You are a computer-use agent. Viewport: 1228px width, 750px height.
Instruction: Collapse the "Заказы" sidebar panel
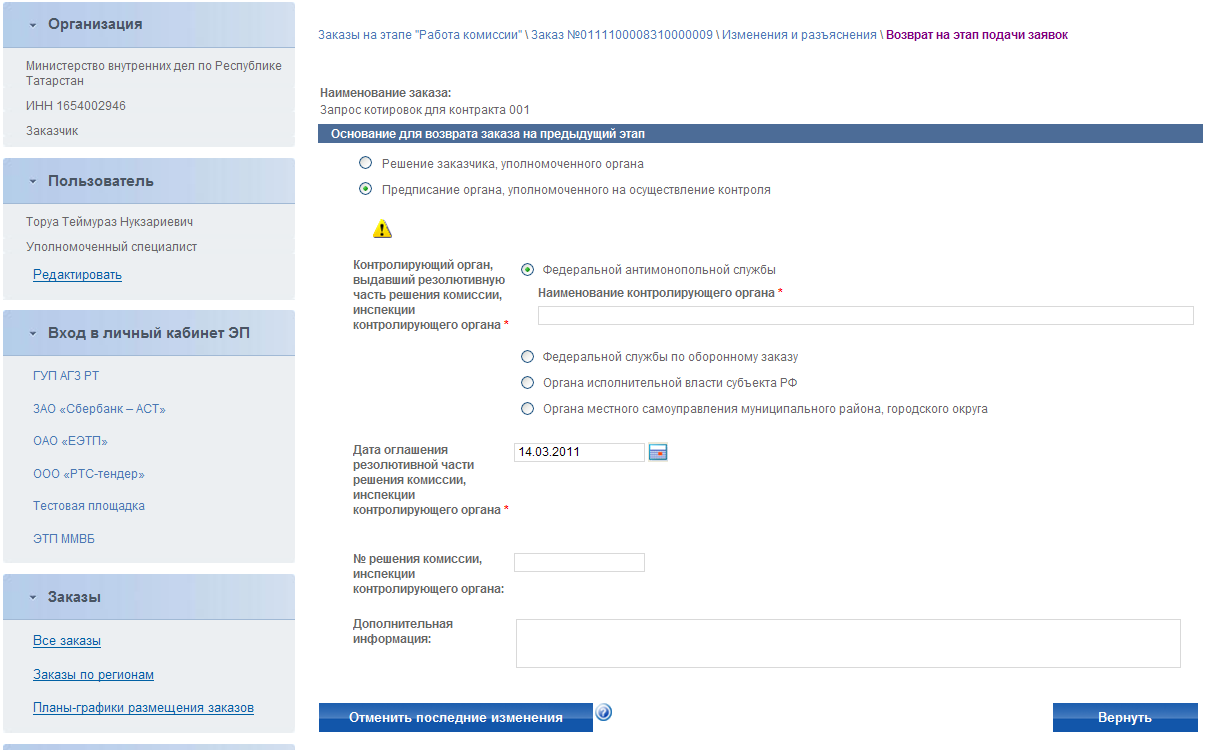(x=33, y=597)
